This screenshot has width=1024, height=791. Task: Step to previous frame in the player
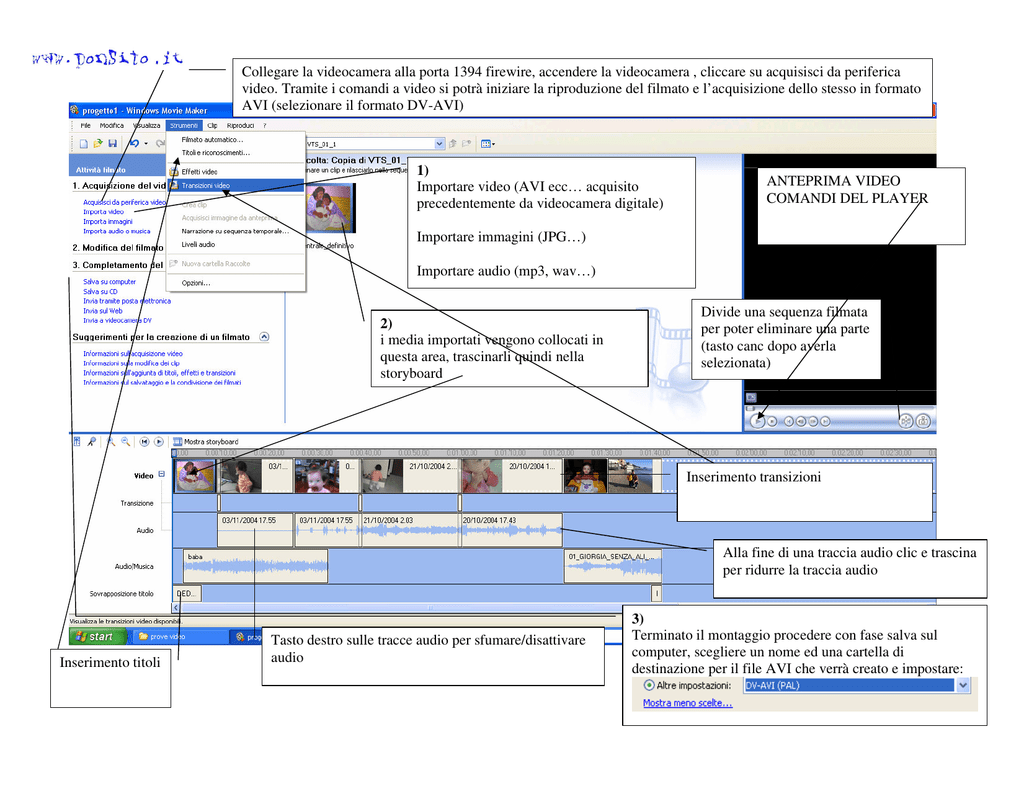[801, 422]
